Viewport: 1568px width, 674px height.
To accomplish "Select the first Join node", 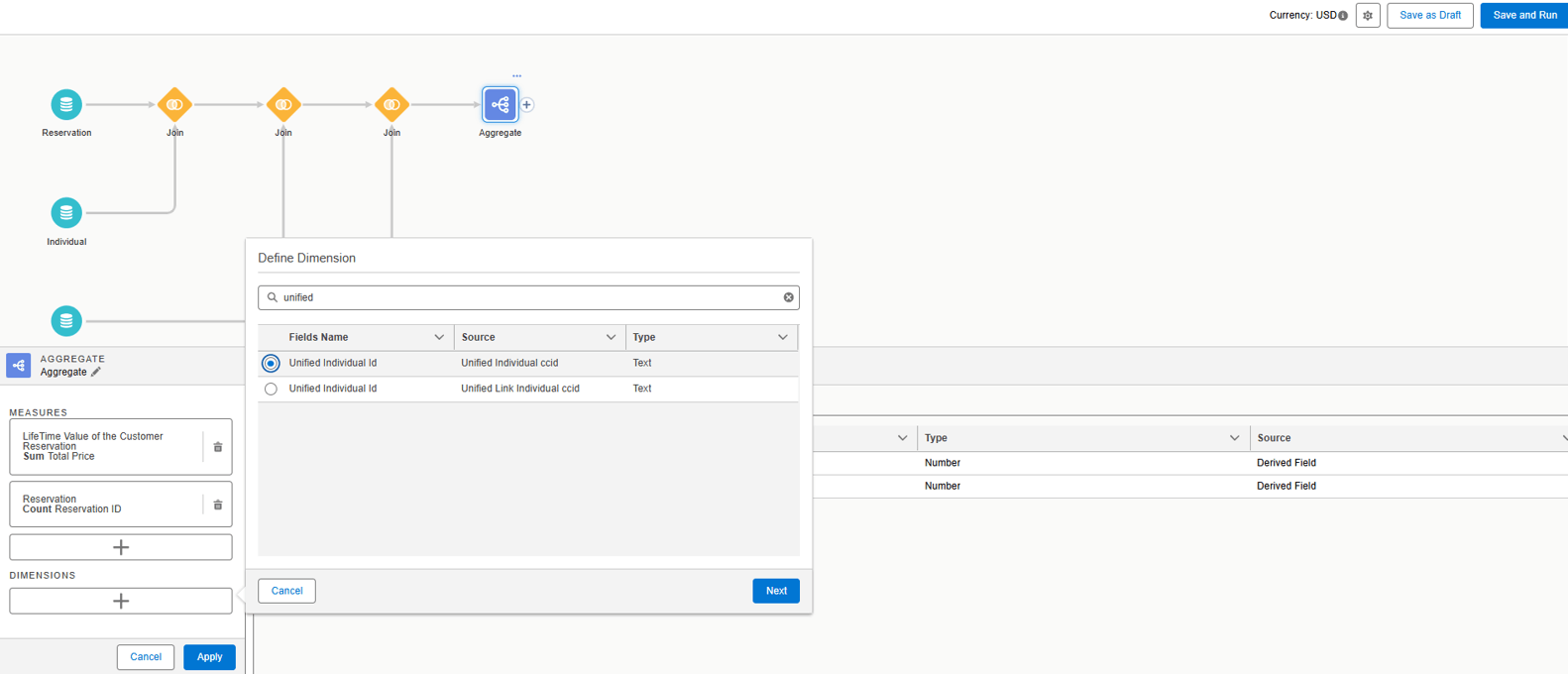I will click(x=174, y=104).
